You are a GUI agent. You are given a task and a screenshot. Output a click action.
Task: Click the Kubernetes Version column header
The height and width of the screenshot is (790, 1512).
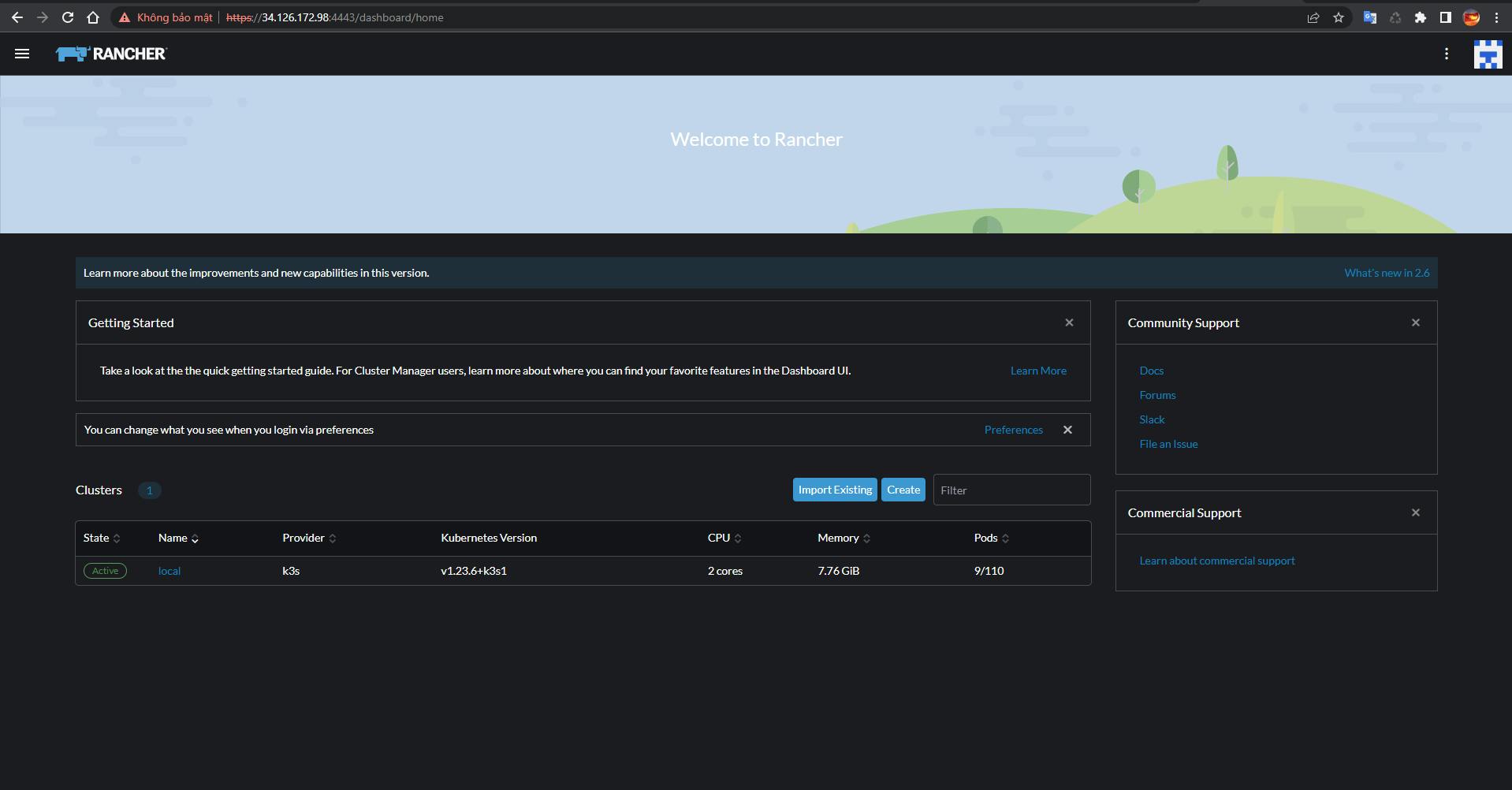(x=489, y=538)
